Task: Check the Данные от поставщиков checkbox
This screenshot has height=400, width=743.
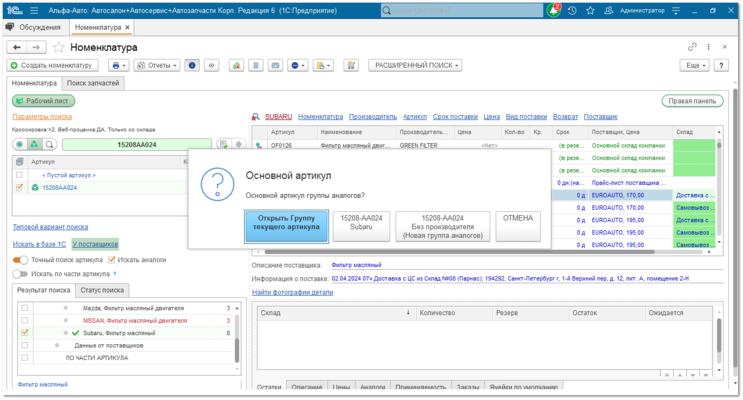Action: (x=25, y=345)
